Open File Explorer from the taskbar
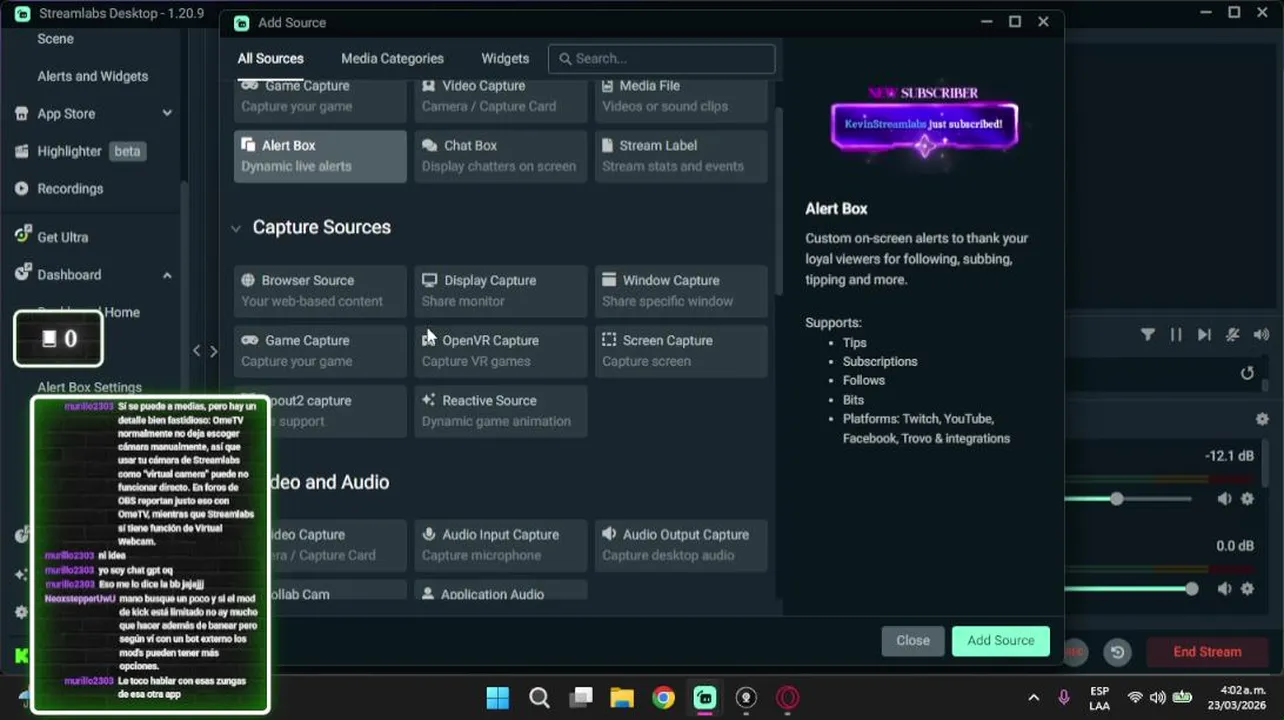 (x=622, y=697)
